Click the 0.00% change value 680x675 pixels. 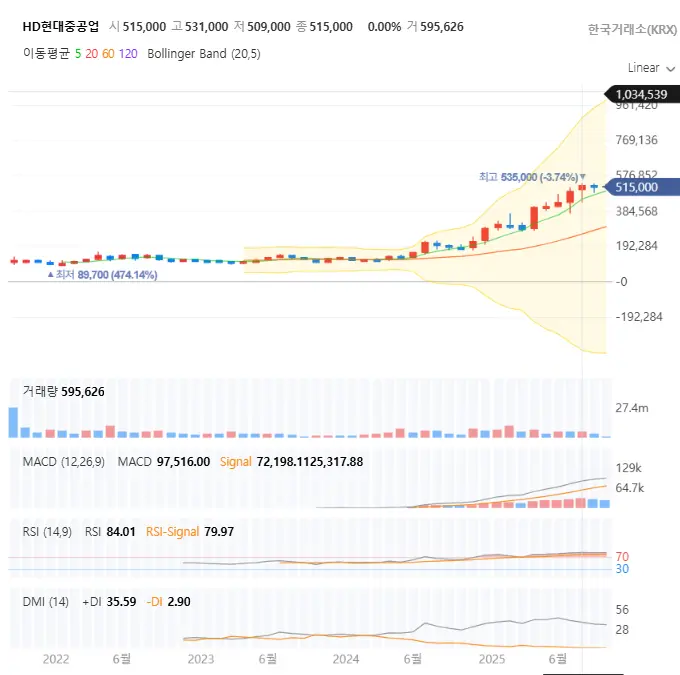384,26
